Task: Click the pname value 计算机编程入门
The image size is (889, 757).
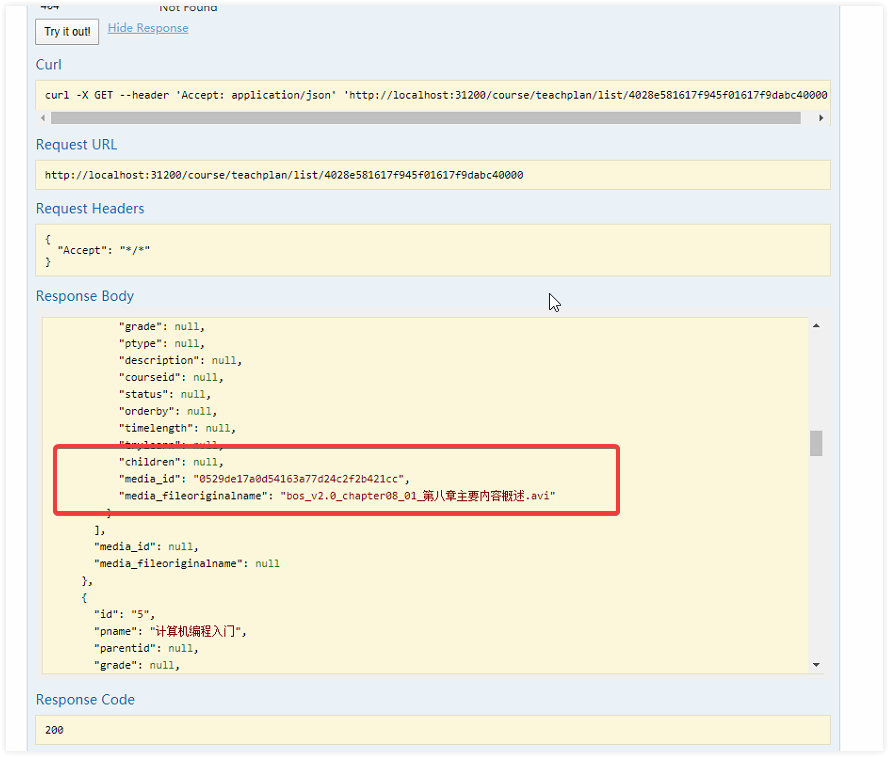Action: click(x=196, y=632)
